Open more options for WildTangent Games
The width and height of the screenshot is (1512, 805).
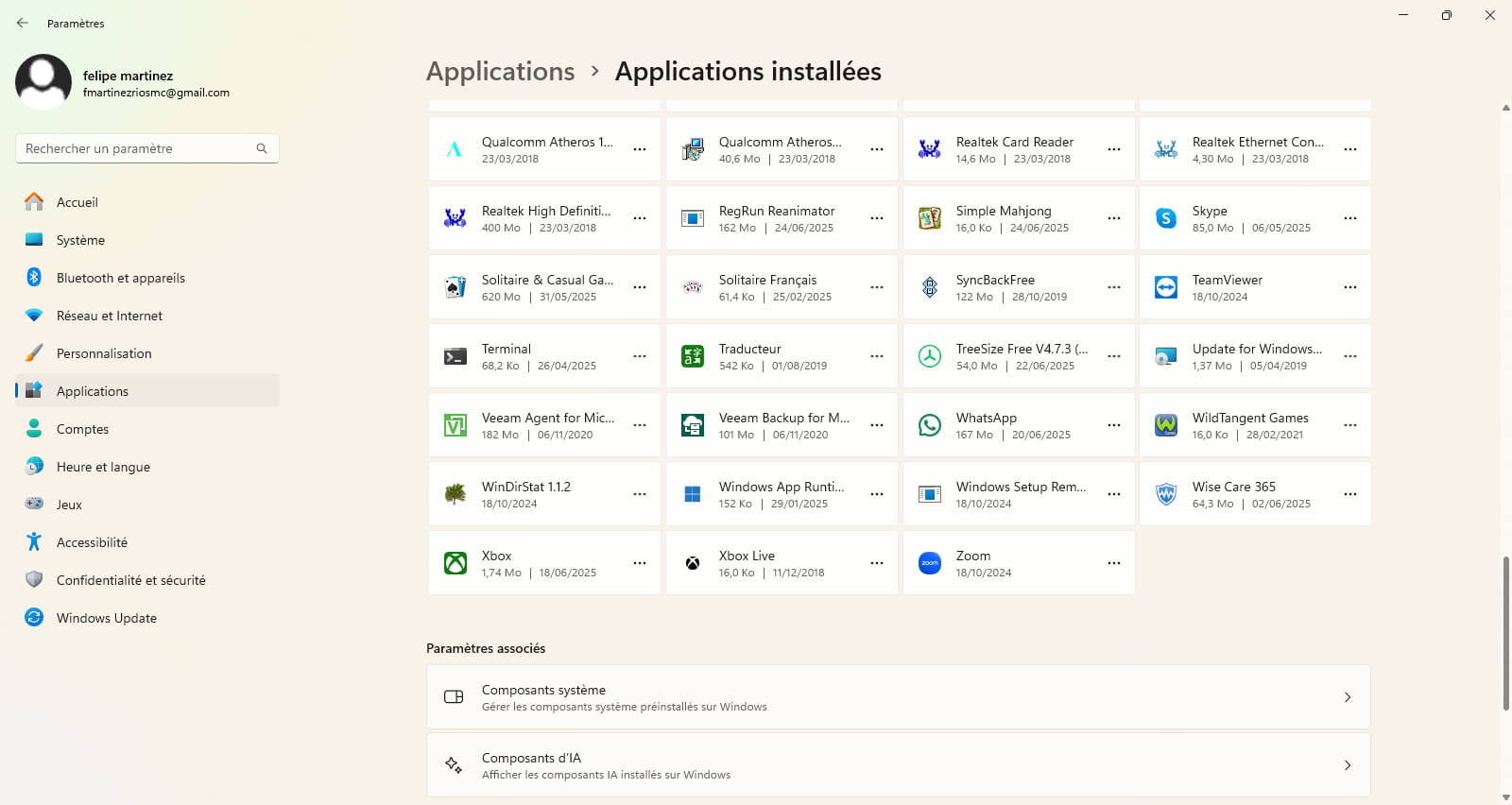coord(1350,425)
